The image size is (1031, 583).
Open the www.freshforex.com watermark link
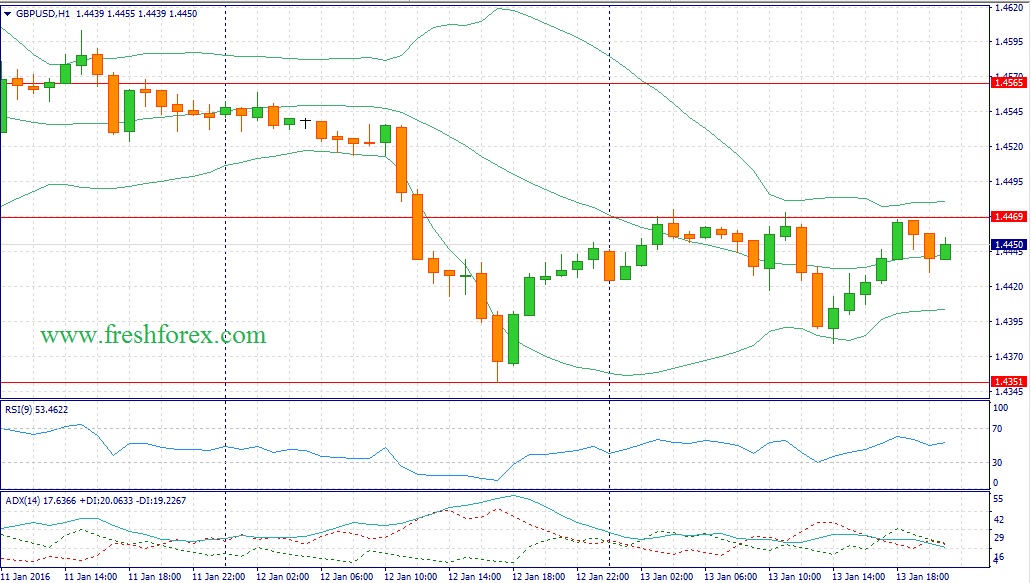pos(153,335)
